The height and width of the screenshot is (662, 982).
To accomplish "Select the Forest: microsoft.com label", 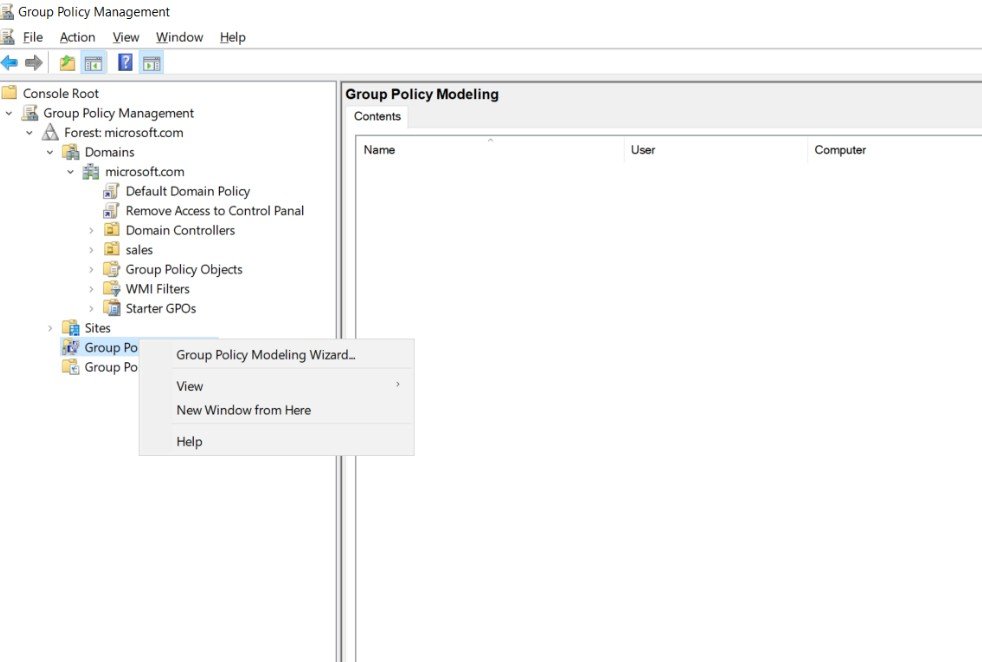I will [x=123, y=132].
